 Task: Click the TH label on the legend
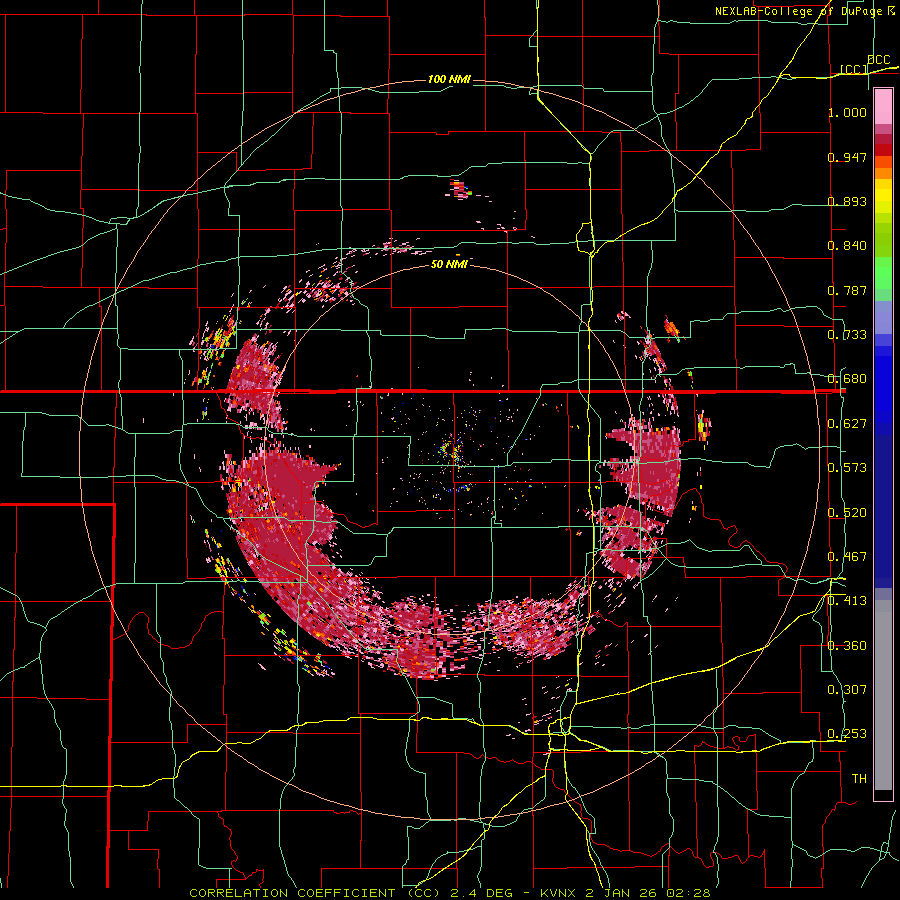click(859, 779)
